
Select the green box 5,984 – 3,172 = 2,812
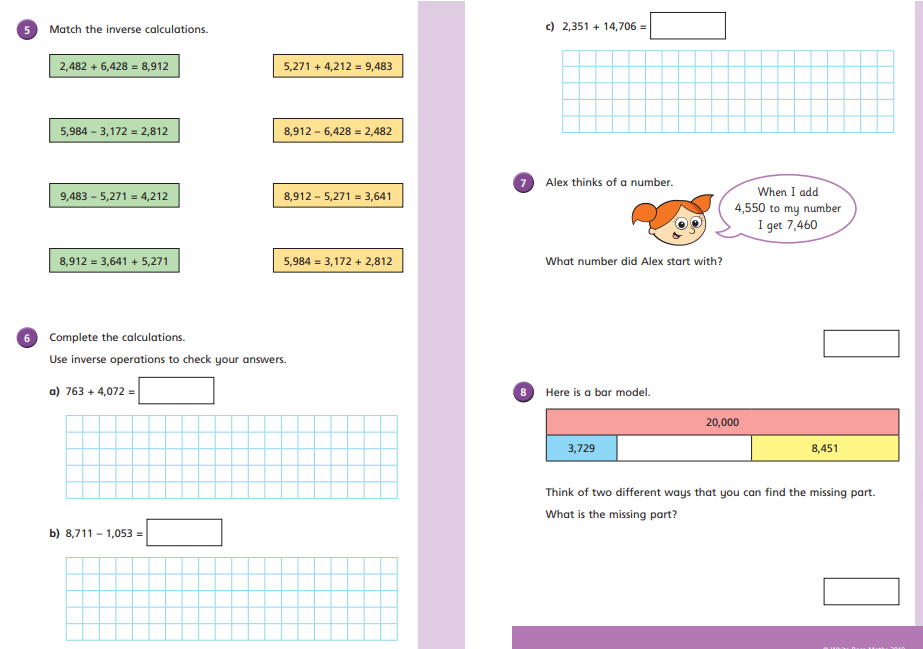(114, 131)
